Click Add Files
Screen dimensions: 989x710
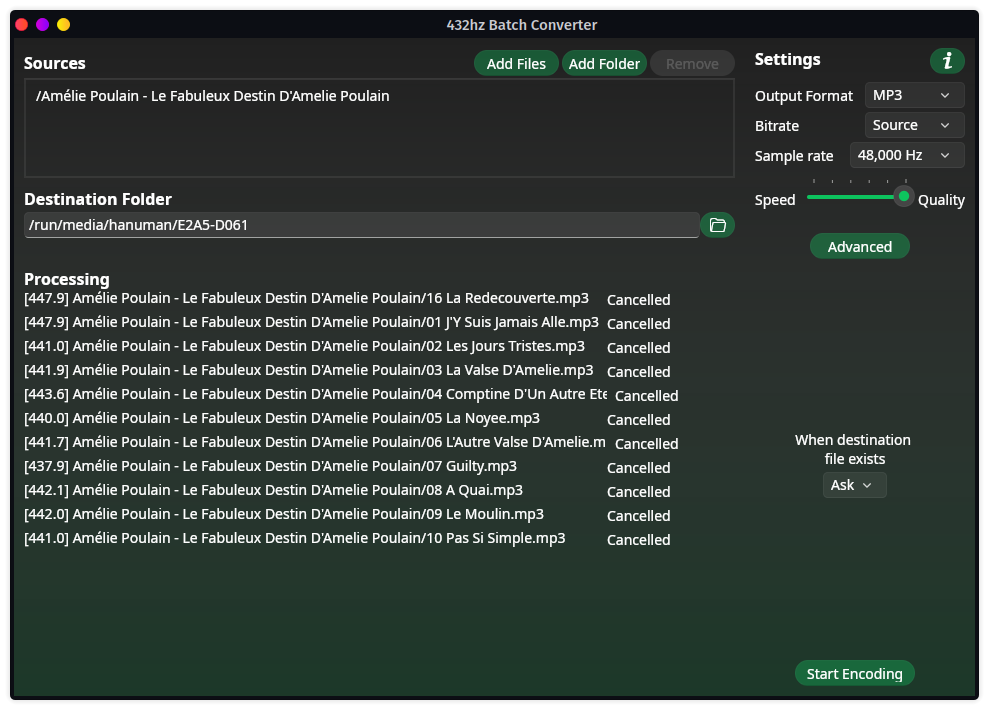click(x=515, y=62)
